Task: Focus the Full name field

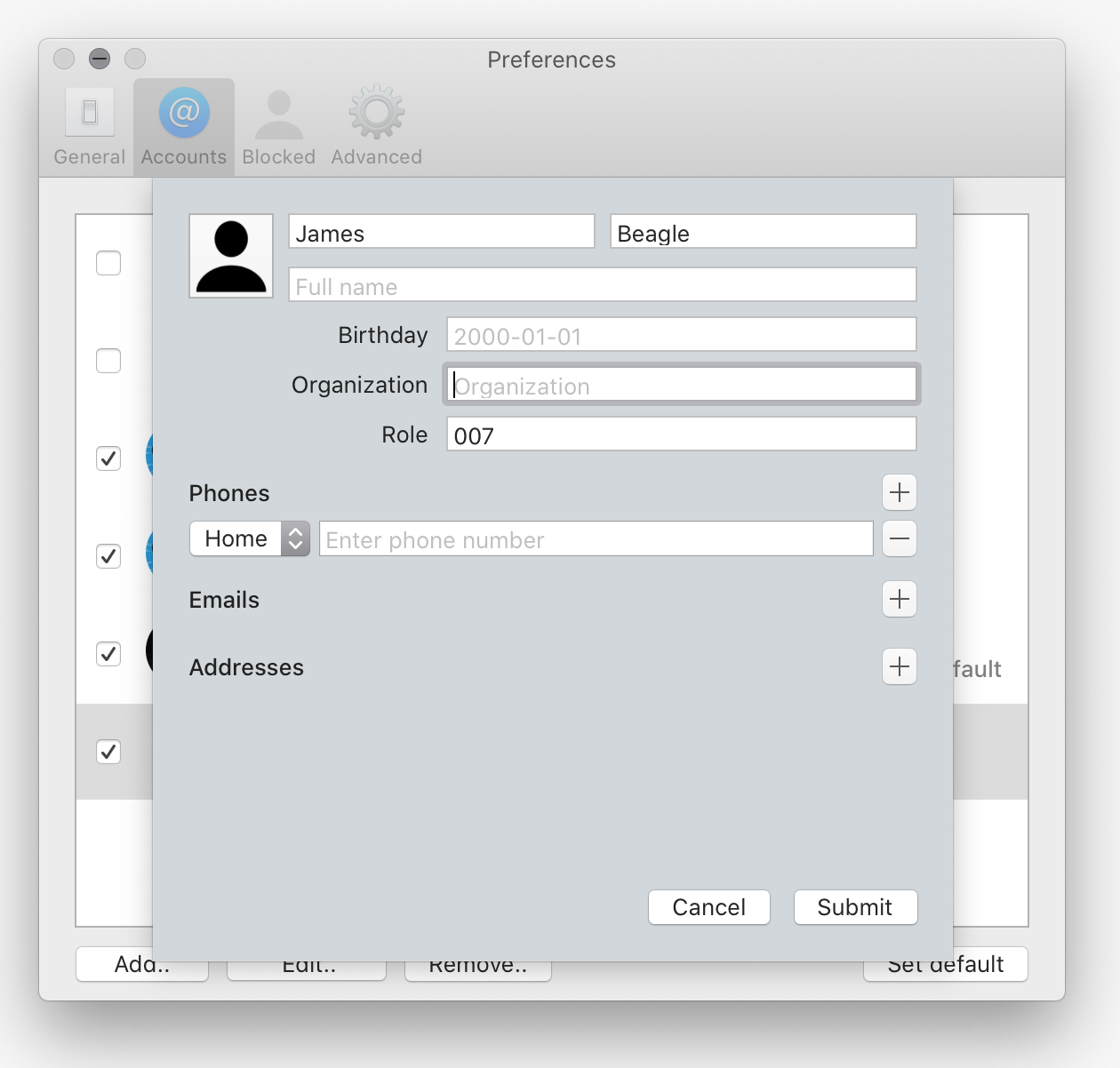Action: click(602, 285)
